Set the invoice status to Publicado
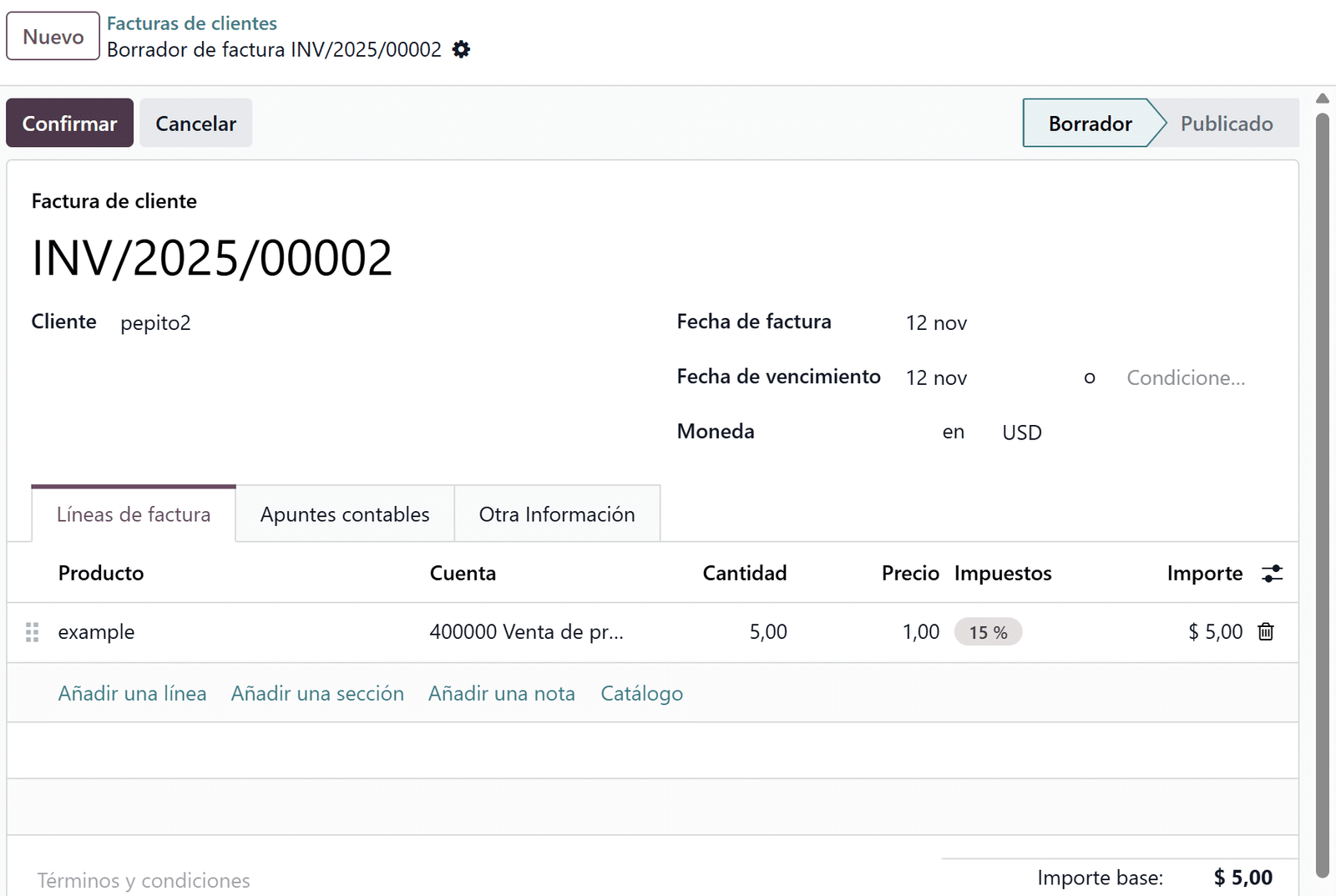Image resolution: width=1336 pixels, height=896 pixels. point(1226,123)
